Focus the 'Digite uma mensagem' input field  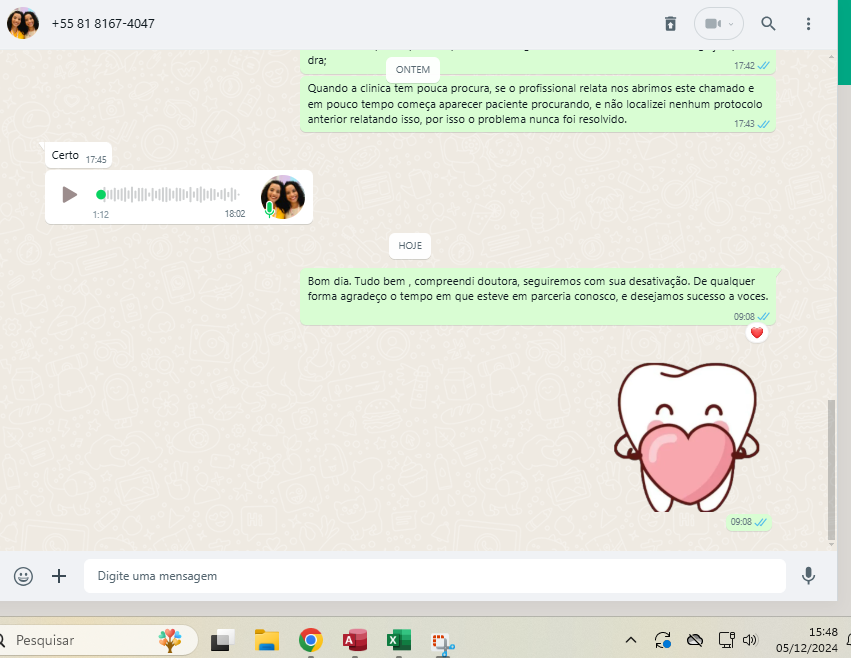tap(435, 576)
